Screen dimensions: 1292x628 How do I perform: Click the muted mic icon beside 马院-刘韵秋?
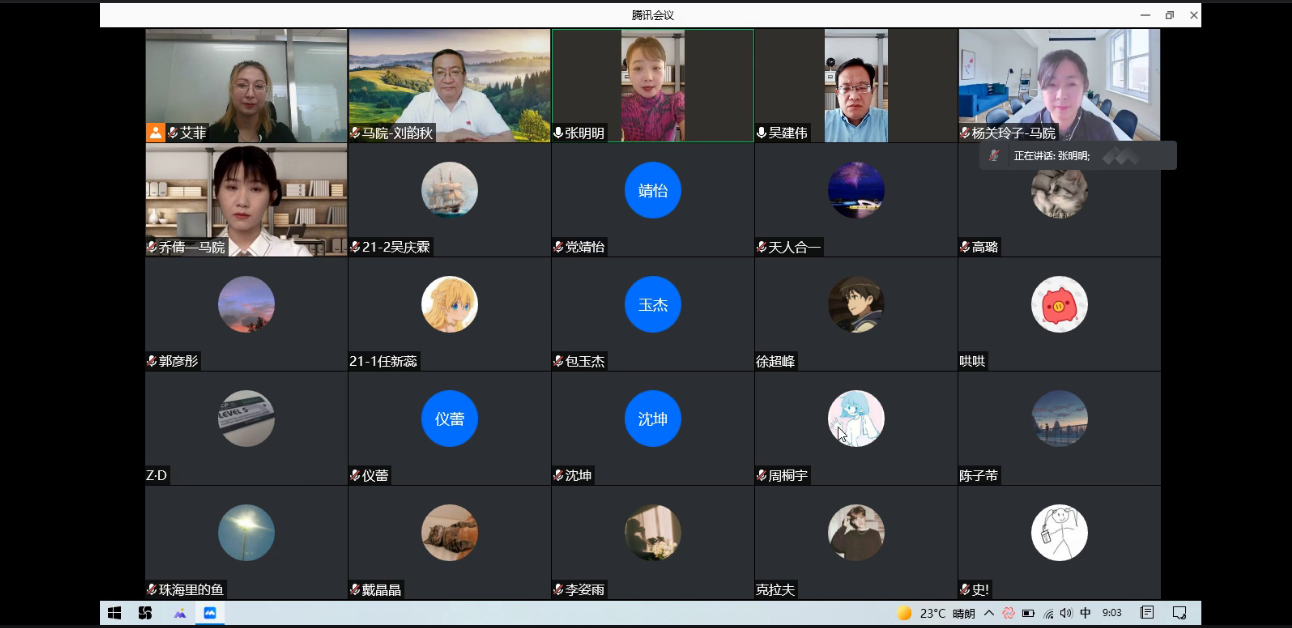(x=355, y=133)
